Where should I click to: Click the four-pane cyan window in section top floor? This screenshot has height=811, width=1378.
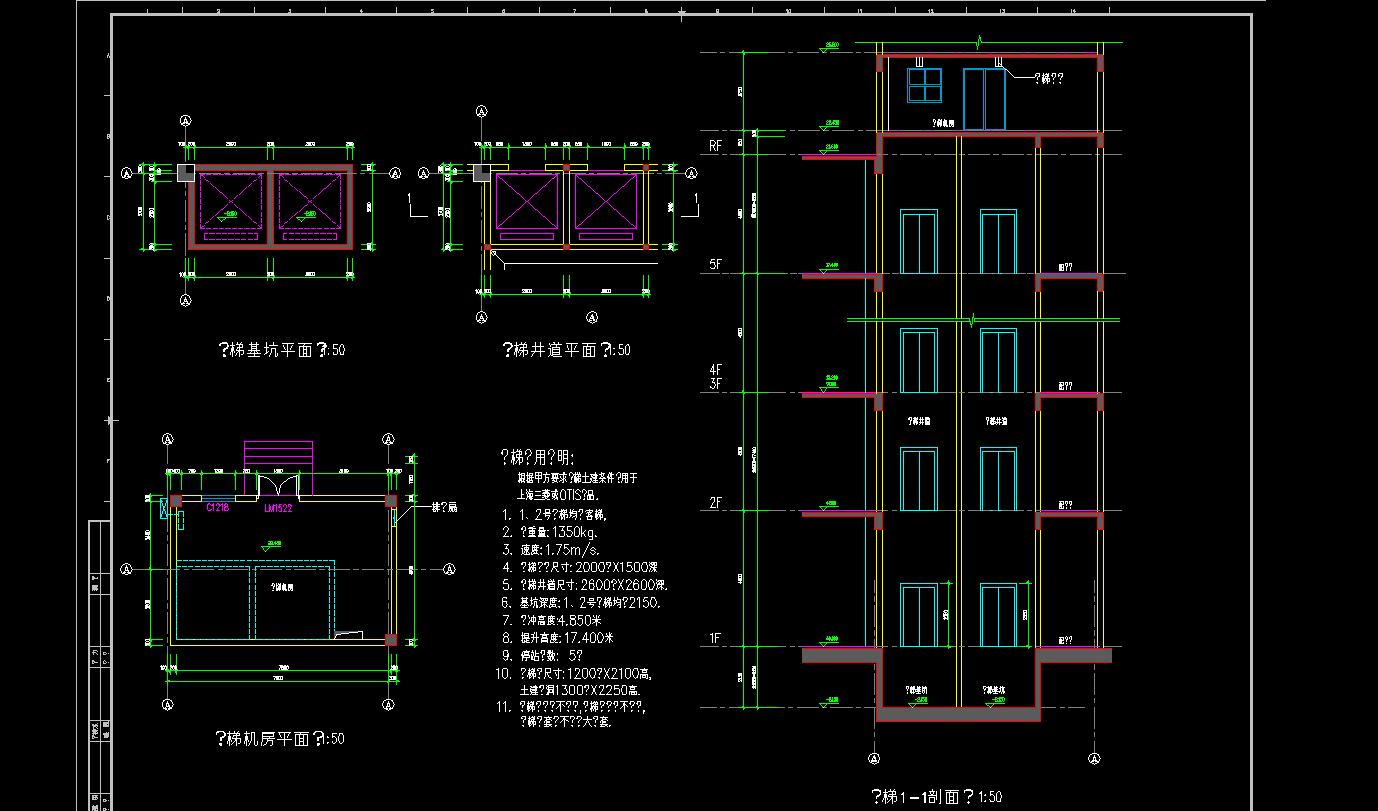[925, 85]
